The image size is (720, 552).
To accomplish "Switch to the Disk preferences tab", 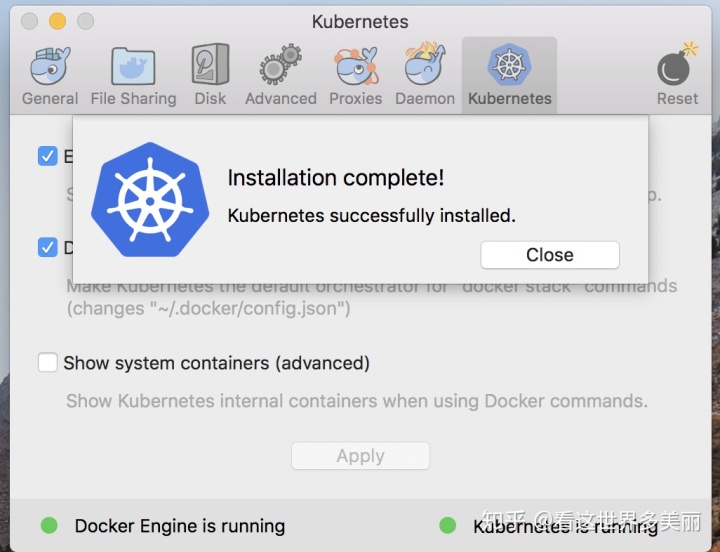I will 210,76.
